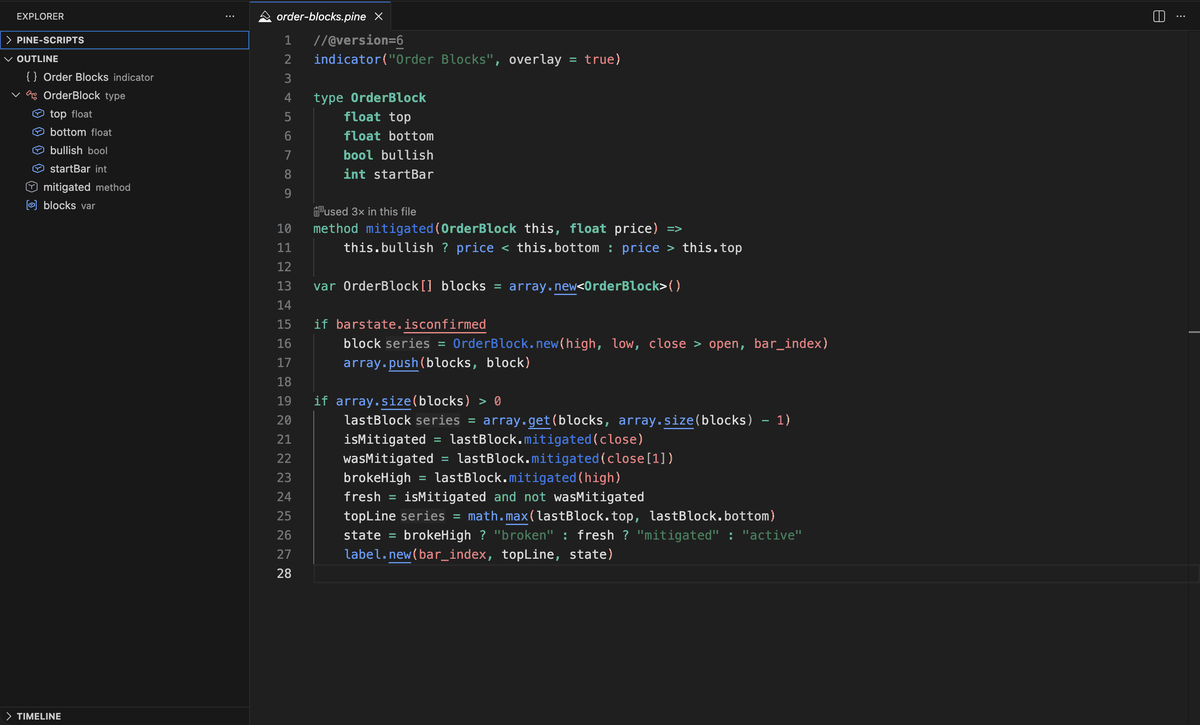Click 'type OrderBlock' declaration on line 4
The width and height of the screenshot is (1200, 725).
click(x=370, y=98)
